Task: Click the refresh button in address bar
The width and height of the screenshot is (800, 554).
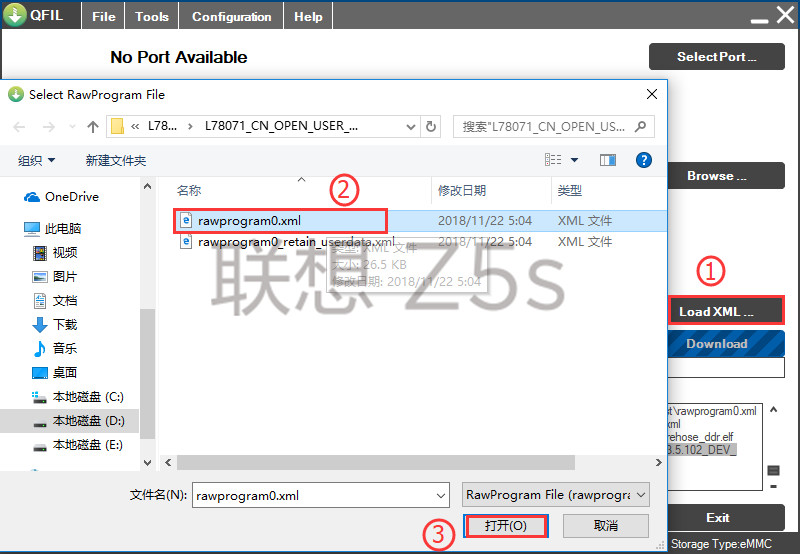Action: pyautogui.click(x=431, y=127)
